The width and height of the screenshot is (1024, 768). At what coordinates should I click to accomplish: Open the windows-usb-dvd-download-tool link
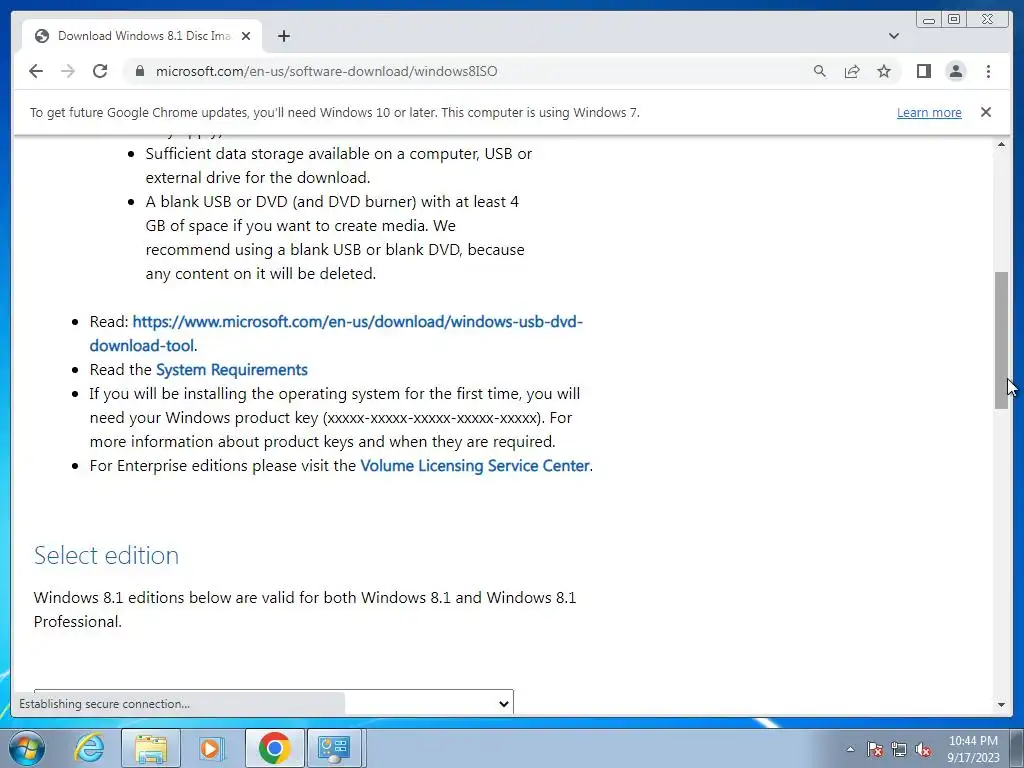(336, 333)
